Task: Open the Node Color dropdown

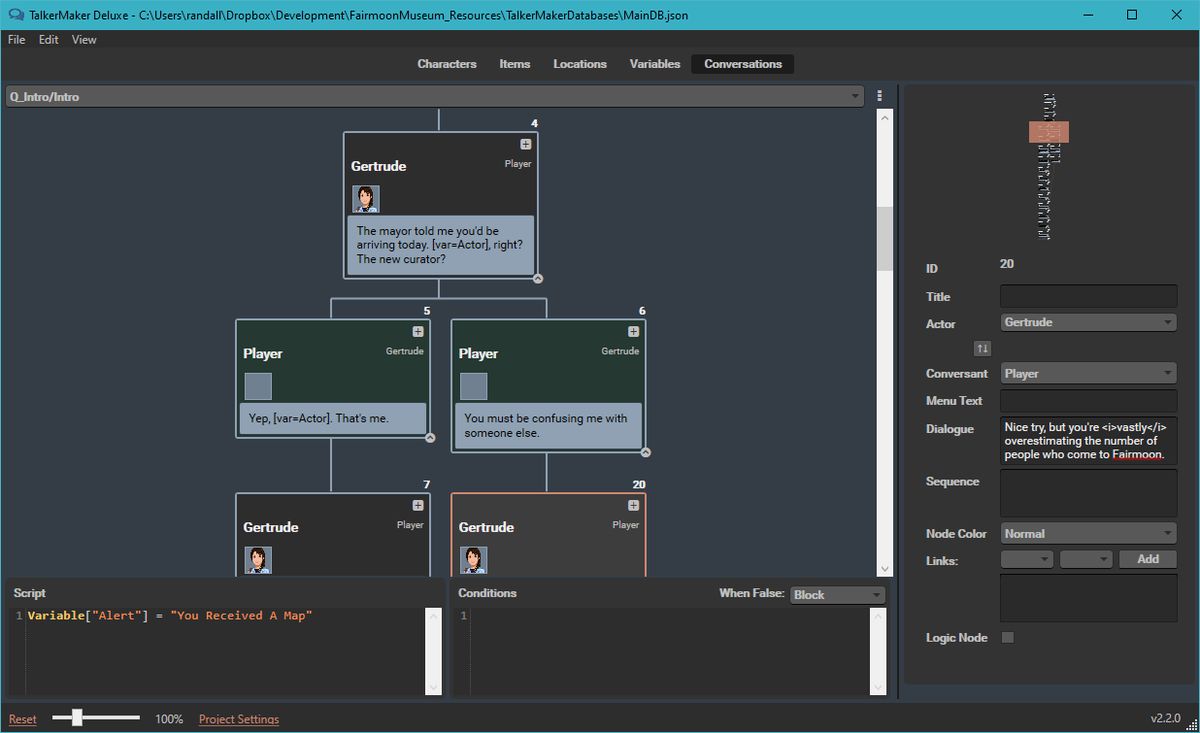Action: [x=1088, y=533]
